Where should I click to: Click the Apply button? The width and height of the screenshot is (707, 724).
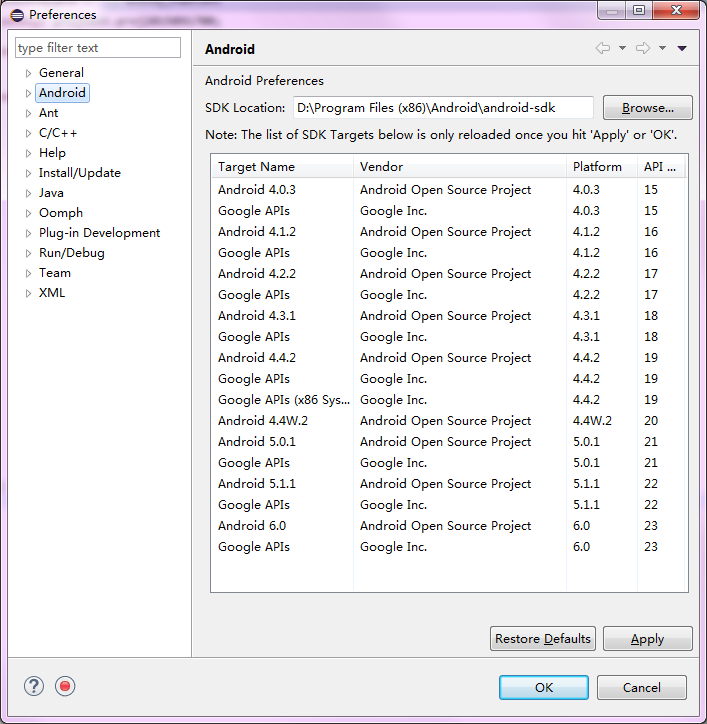point(647,639)
